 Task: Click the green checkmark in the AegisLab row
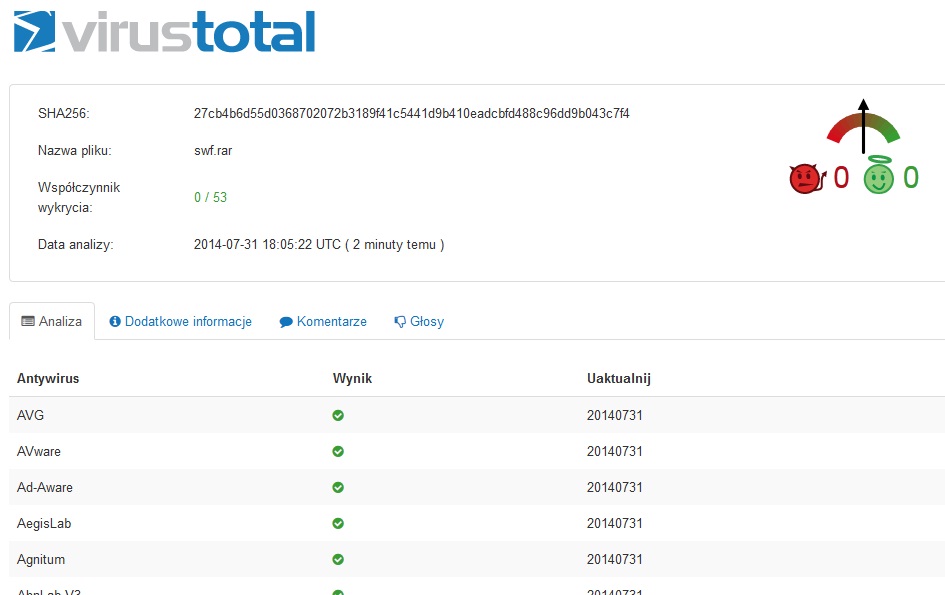pyautogui.click(x=338, y=523)
